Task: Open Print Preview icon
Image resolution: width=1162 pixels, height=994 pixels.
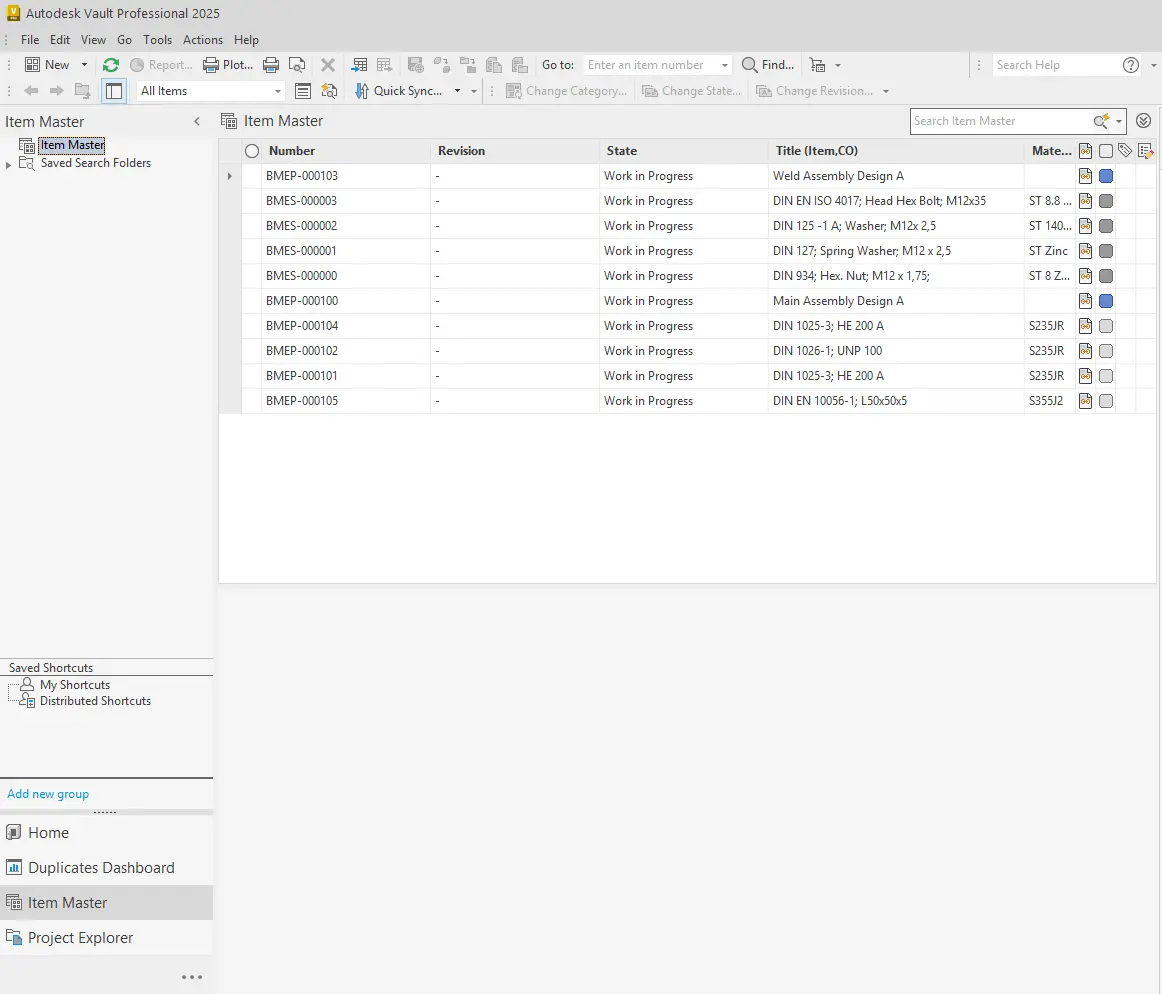Action: [x=297, y=65]
